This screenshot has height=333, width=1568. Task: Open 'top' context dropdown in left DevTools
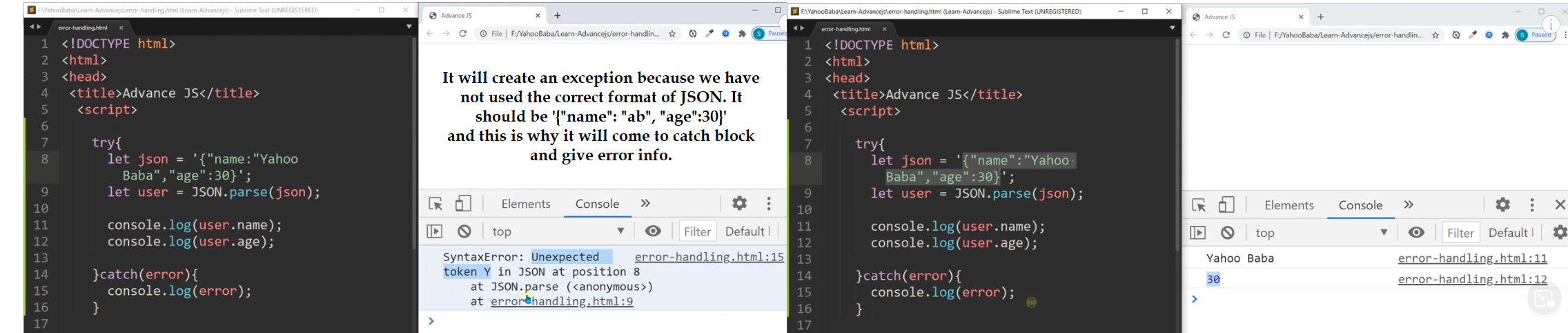(x=559, y=231)
